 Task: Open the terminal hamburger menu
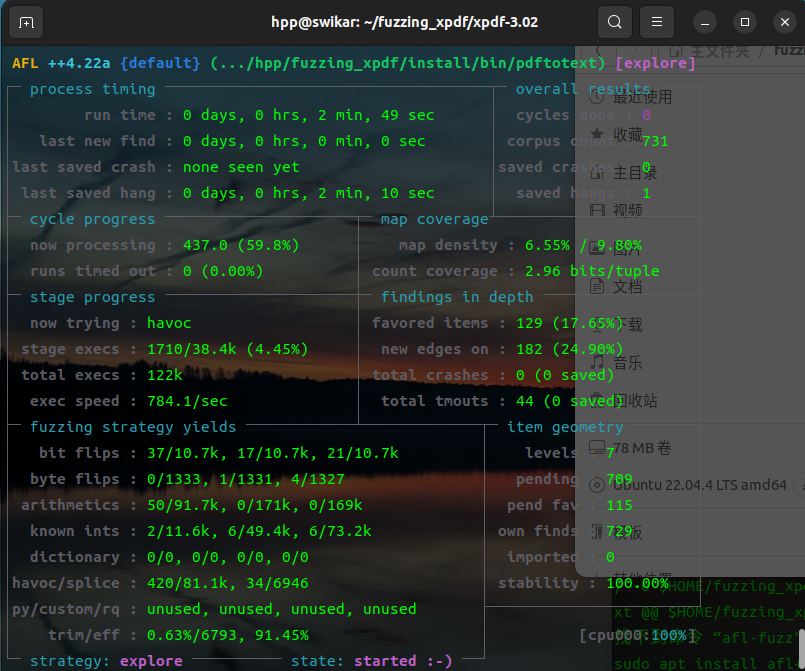click(656, 22)
